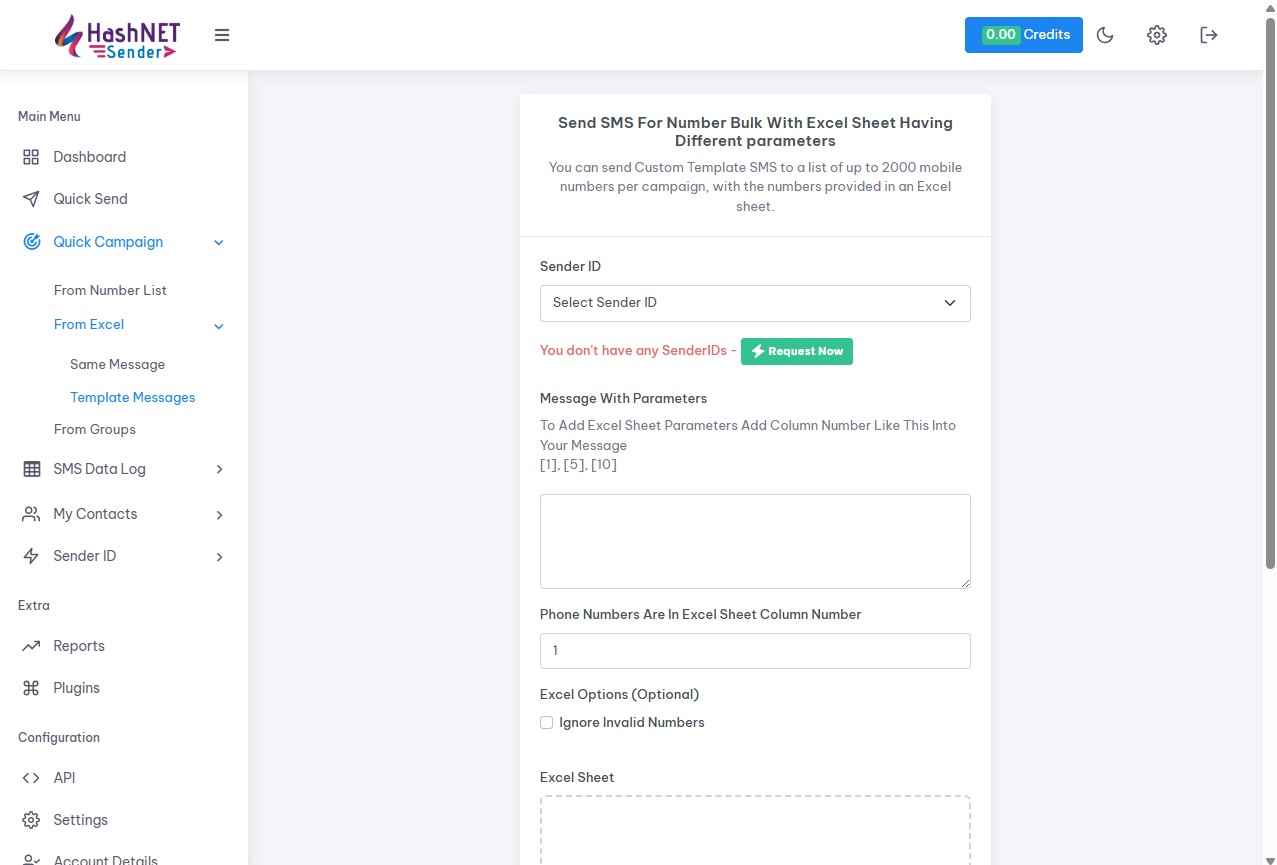Click the Quick Send paper plane icon

click(x=31, y=199)
